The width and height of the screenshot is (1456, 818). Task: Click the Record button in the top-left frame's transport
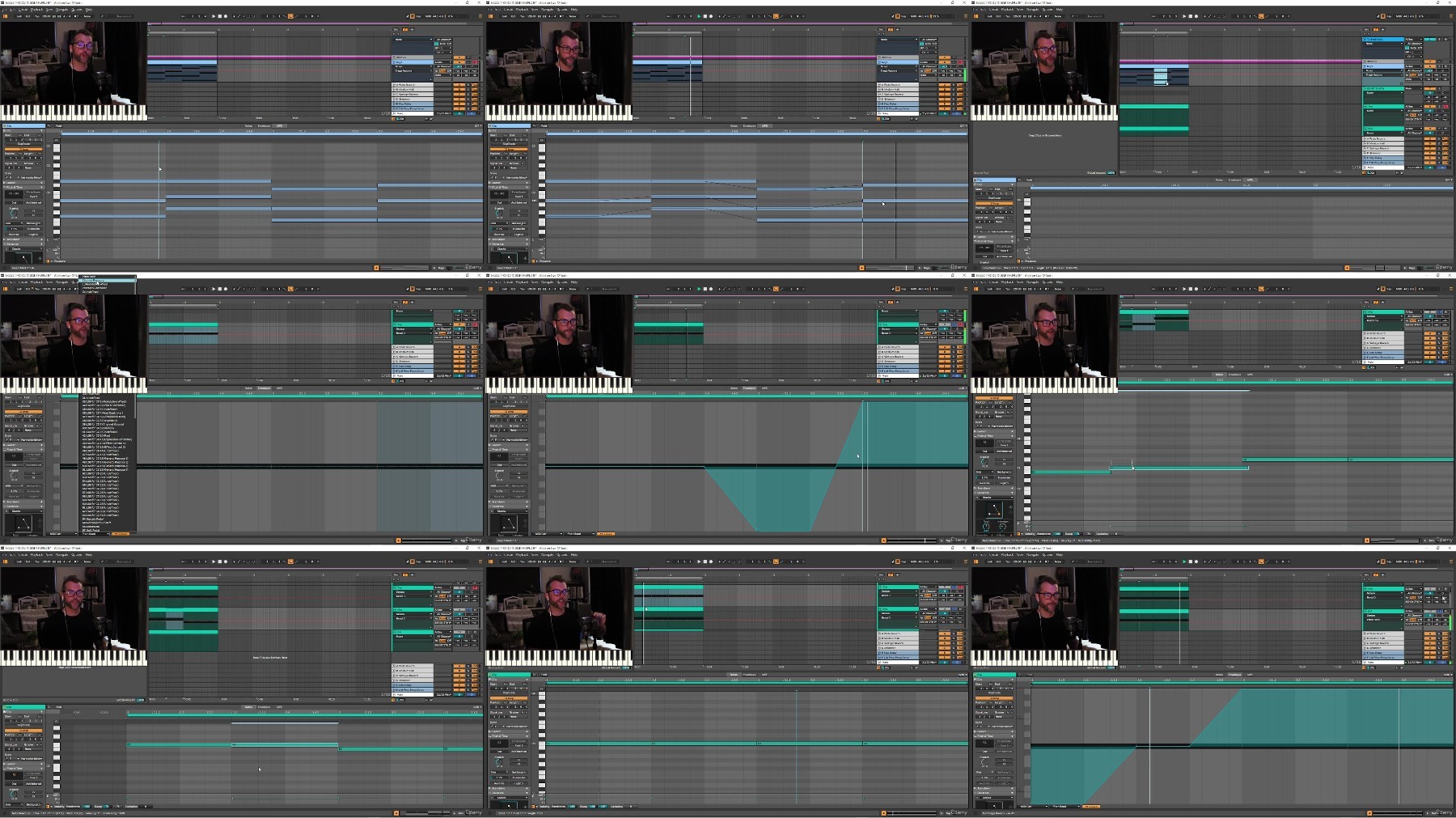pos(226,16)
